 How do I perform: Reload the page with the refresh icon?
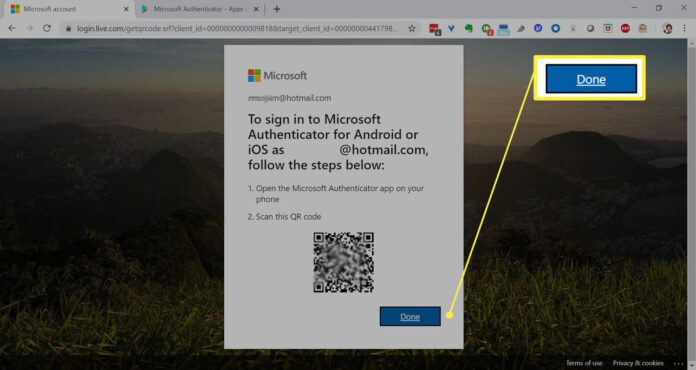pyautogui.click(x=47, y=28)
